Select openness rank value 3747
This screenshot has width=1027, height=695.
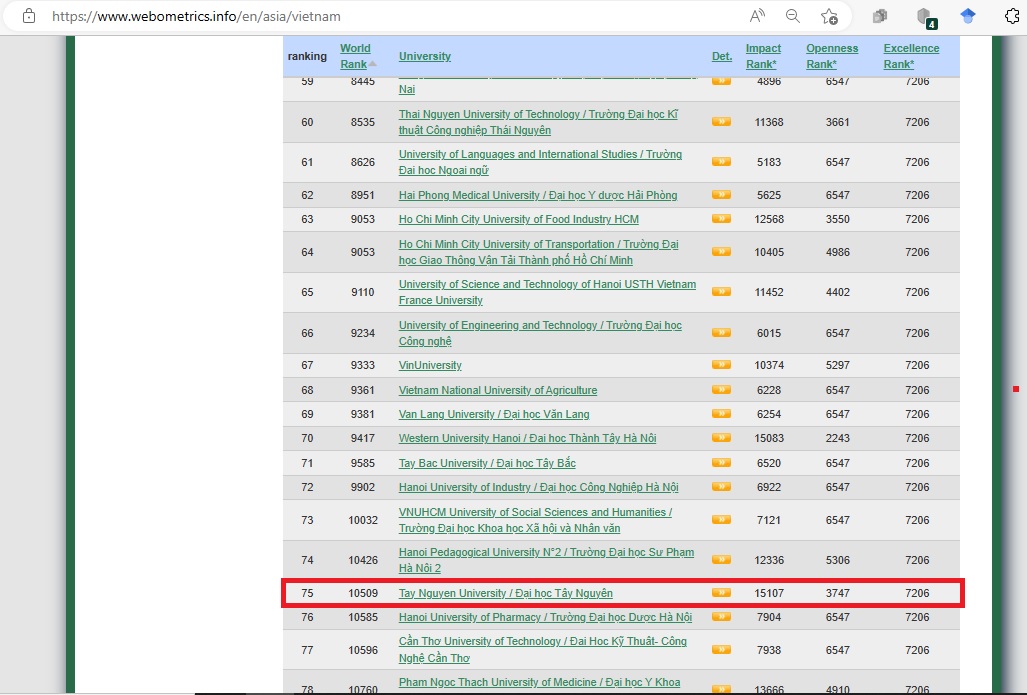pyautogui.click(x=838, y=593)
